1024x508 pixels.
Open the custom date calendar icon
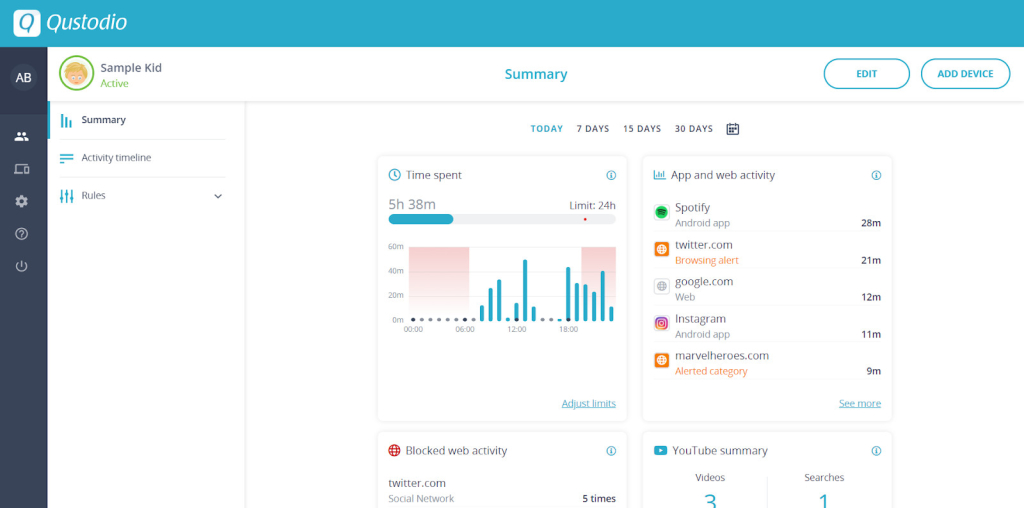[x=733, y=129]
